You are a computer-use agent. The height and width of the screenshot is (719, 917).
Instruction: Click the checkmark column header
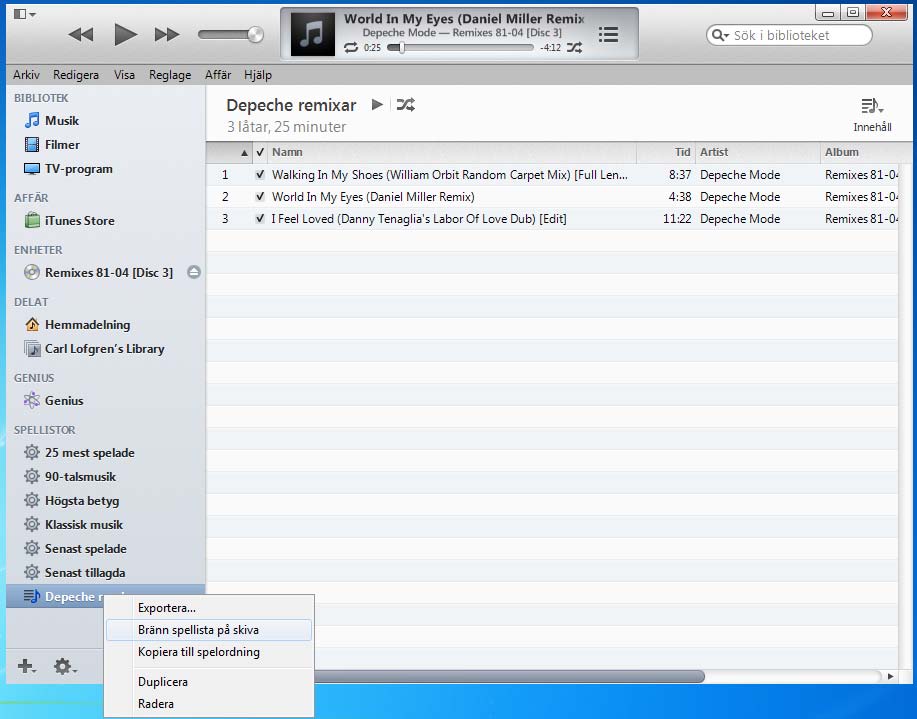tap(260, 152)
